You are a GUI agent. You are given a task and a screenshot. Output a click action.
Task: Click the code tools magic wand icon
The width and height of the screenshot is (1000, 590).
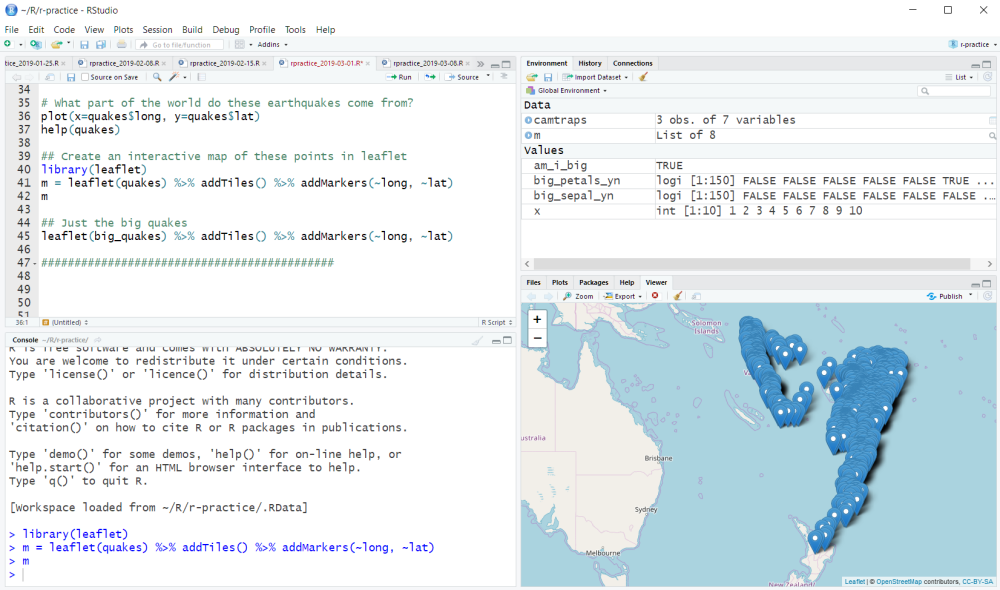(174, 77)
